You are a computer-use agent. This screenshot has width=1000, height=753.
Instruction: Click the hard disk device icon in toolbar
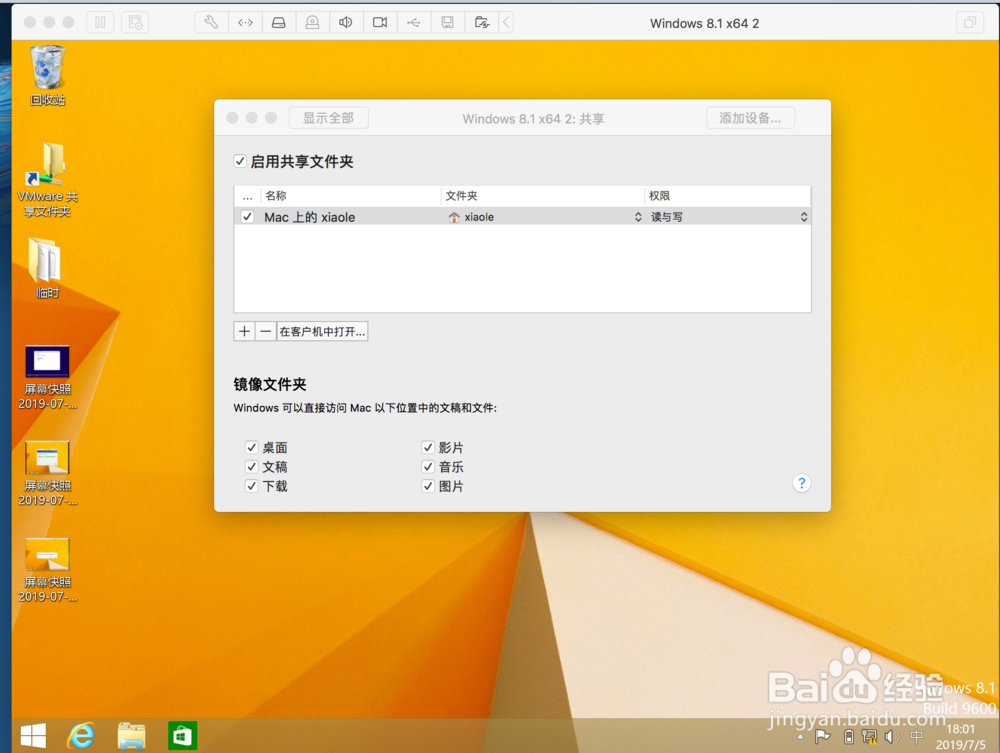(279, 22)
